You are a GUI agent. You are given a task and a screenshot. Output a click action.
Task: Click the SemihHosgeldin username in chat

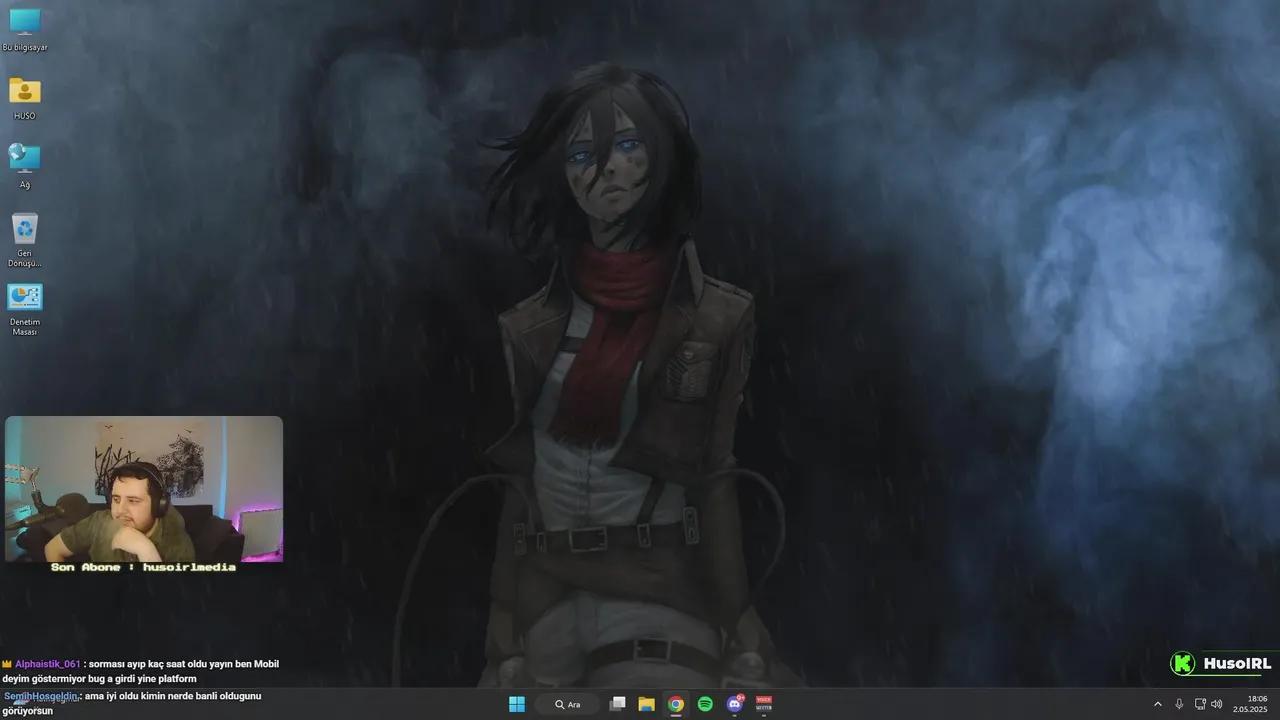coord(41,696)
